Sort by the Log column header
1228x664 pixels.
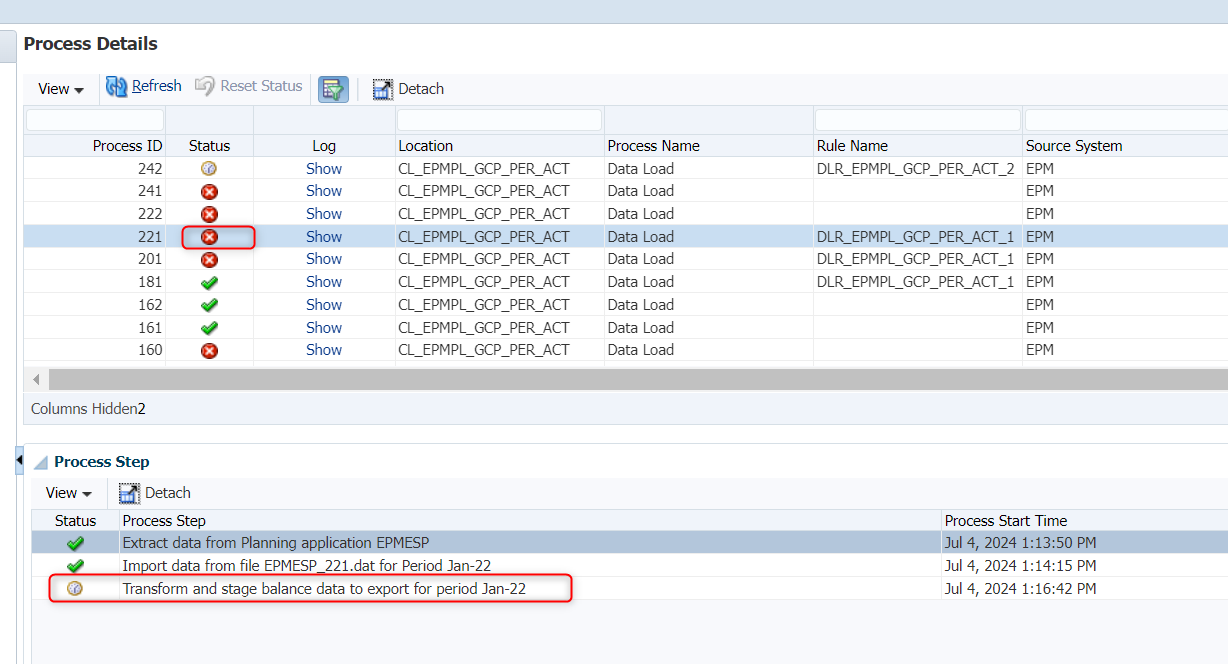coord(324,146)
